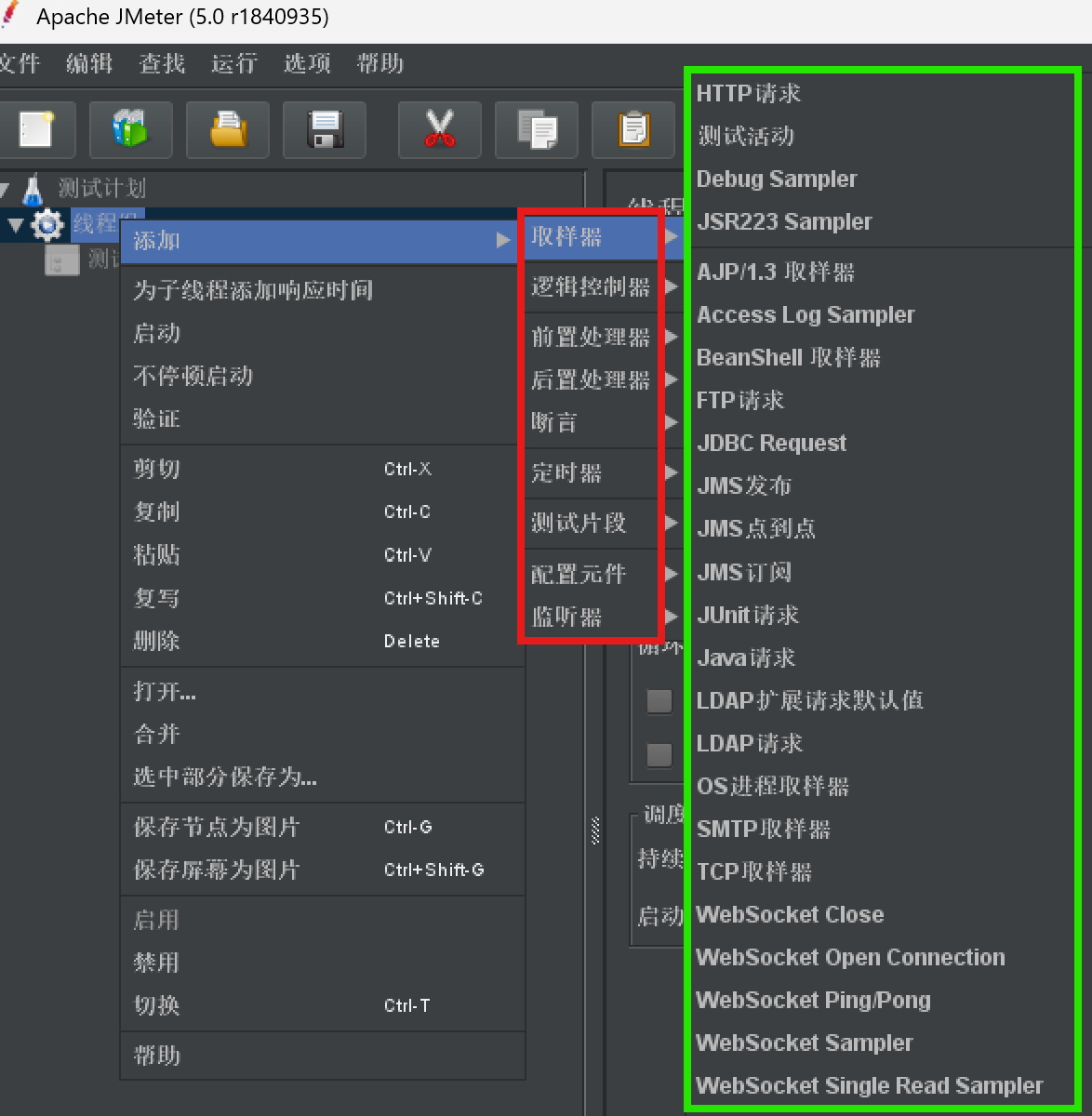Screen dimensions: 1092x1116
Task: Click the Save floppy disk toolbar icon
Action: pos(325,129)
